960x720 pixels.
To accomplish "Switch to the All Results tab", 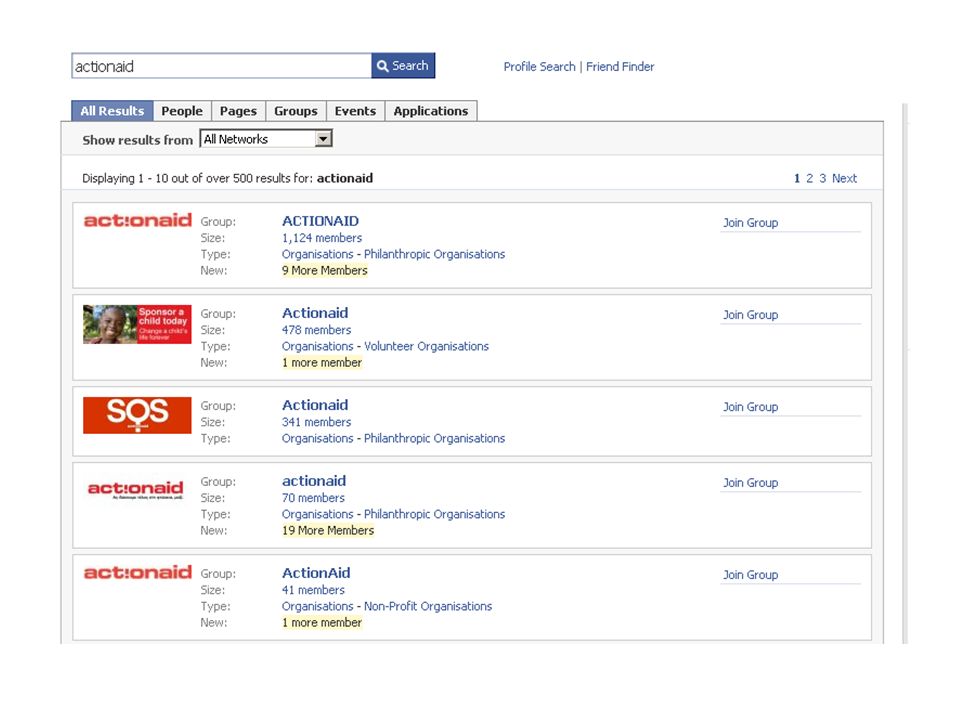I will tap(112, 111).
